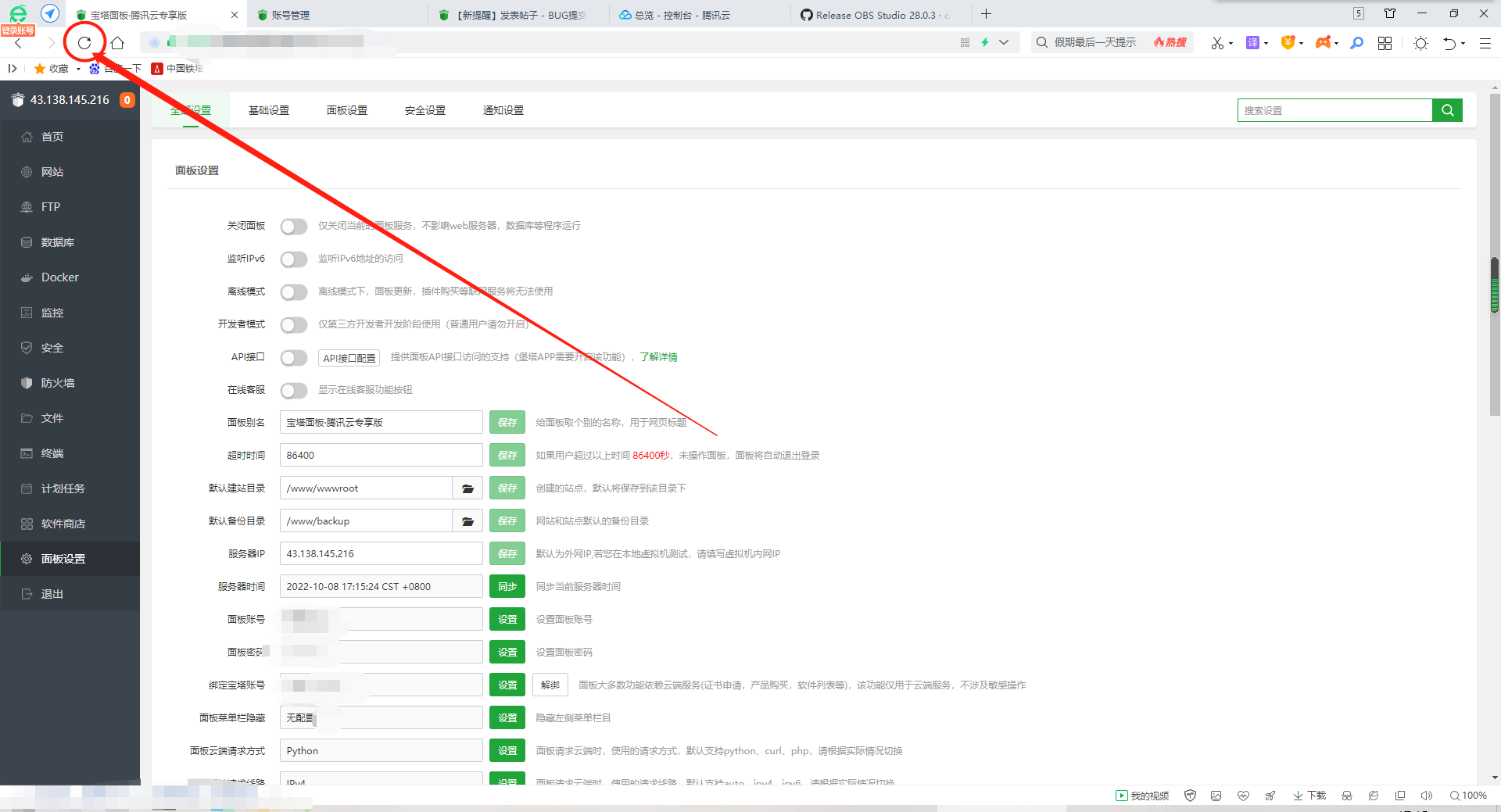Click the rocket speed-up icon in status bar
Viewport: 1501px width, 812px height.
[x=1270, y=796]
